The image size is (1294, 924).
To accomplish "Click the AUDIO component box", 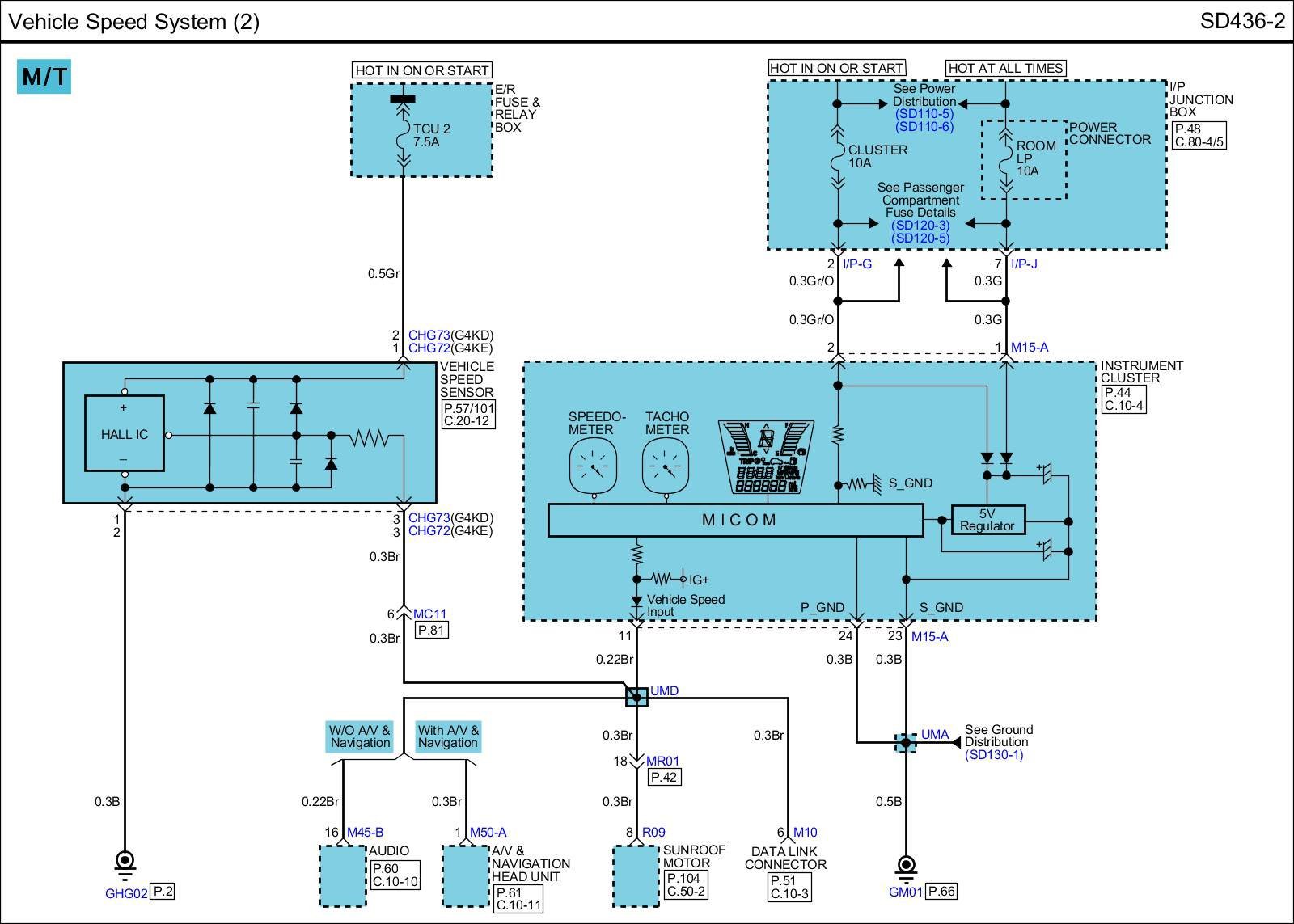I will [342, 875].
